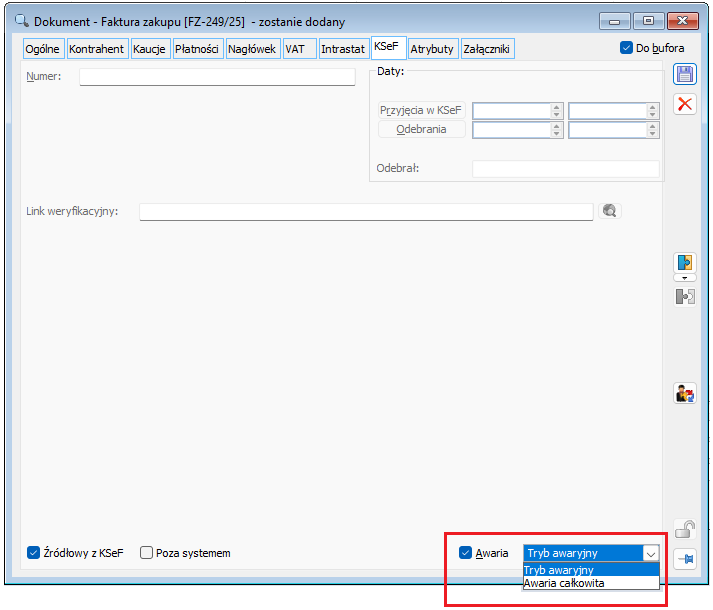
Task: Click the Odebrania button
Action: tap(422, 129)
